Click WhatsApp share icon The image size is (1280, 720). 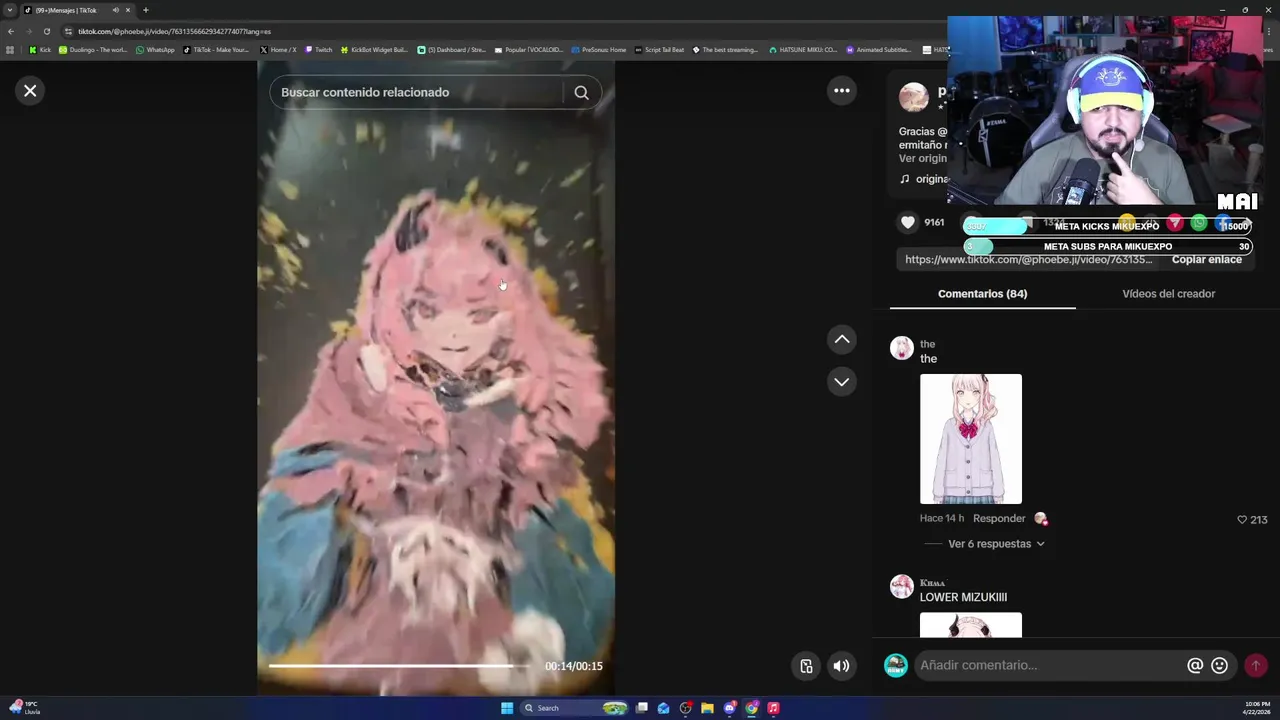point(1199,222)
